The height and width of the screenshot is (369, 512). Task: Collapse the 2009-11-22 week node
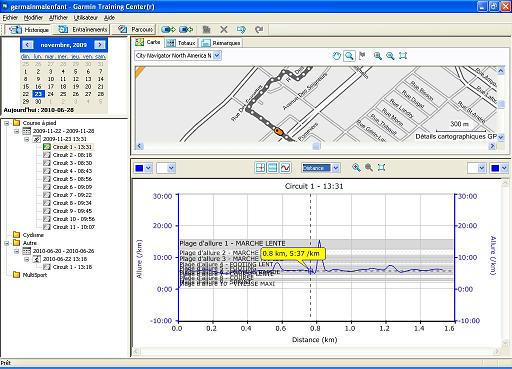click(17, 131)
